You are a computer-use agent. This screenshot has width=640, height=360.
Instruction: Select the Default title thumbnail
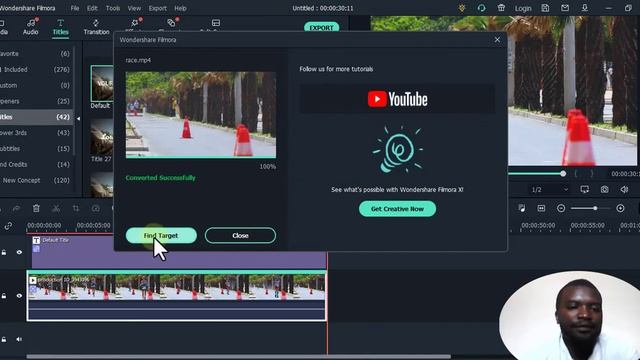coord(102,84)
